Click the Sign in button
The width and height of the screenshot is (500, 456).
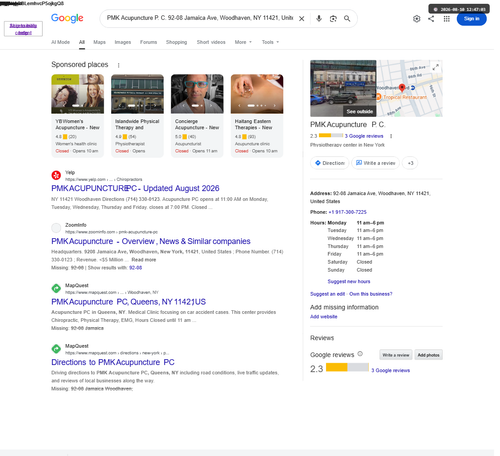pos(471,19)
